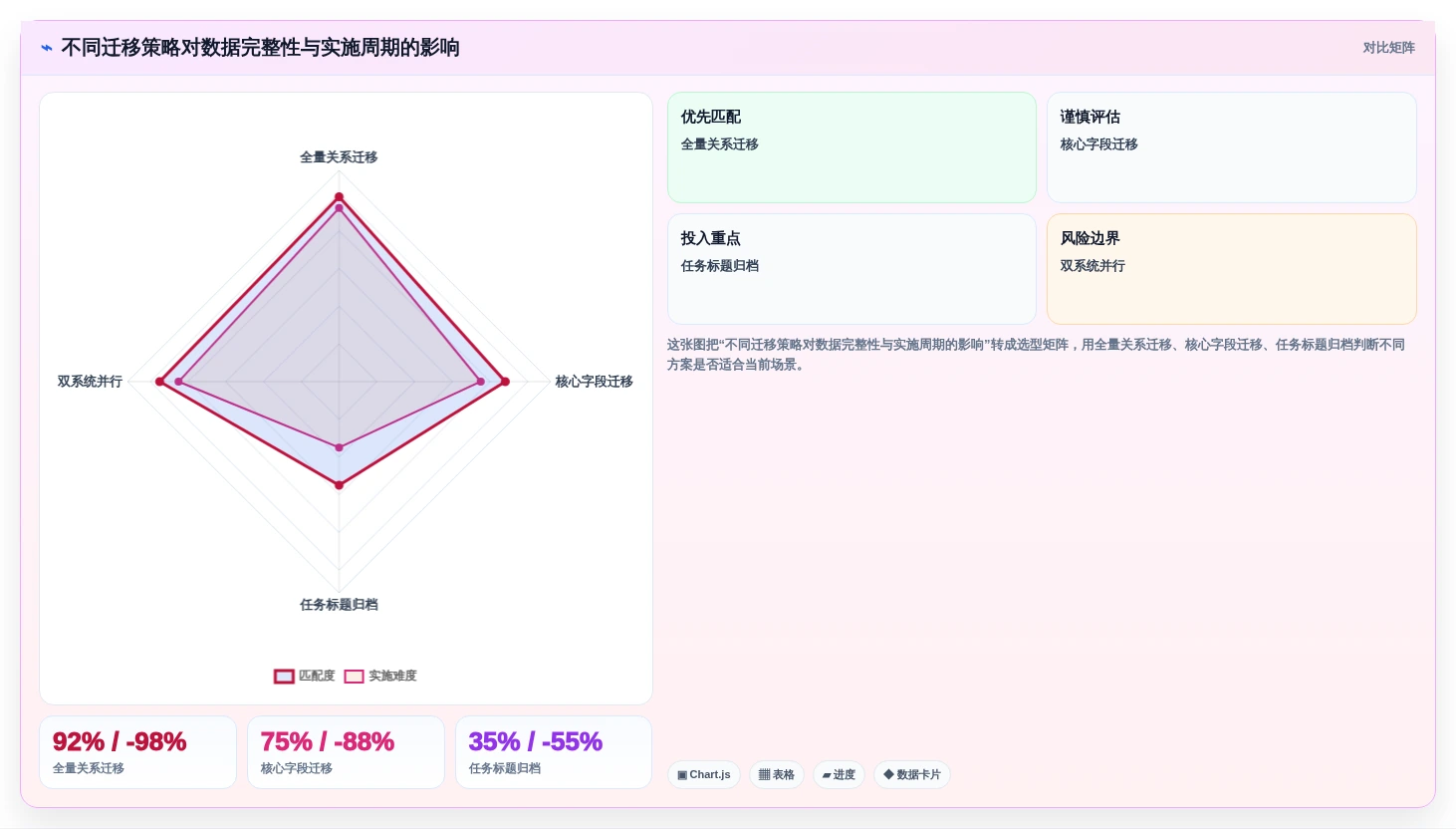The height and width of the screenshot is (829, 1456).
Task: Select the 进度 tag chip
Action: (x=839, y=774)
